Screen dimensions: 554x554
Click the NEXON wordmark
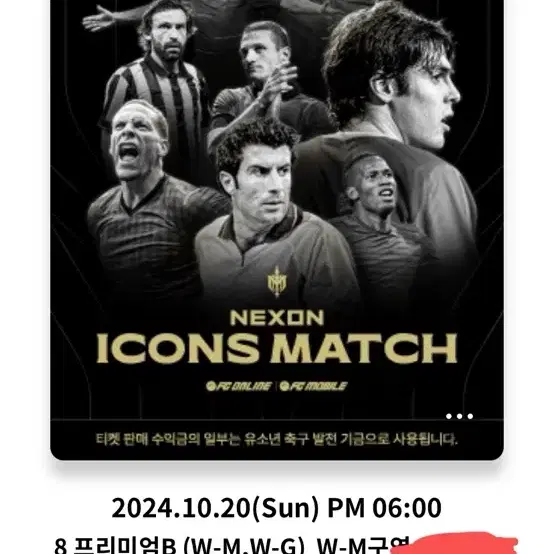(x=277, y=318)
